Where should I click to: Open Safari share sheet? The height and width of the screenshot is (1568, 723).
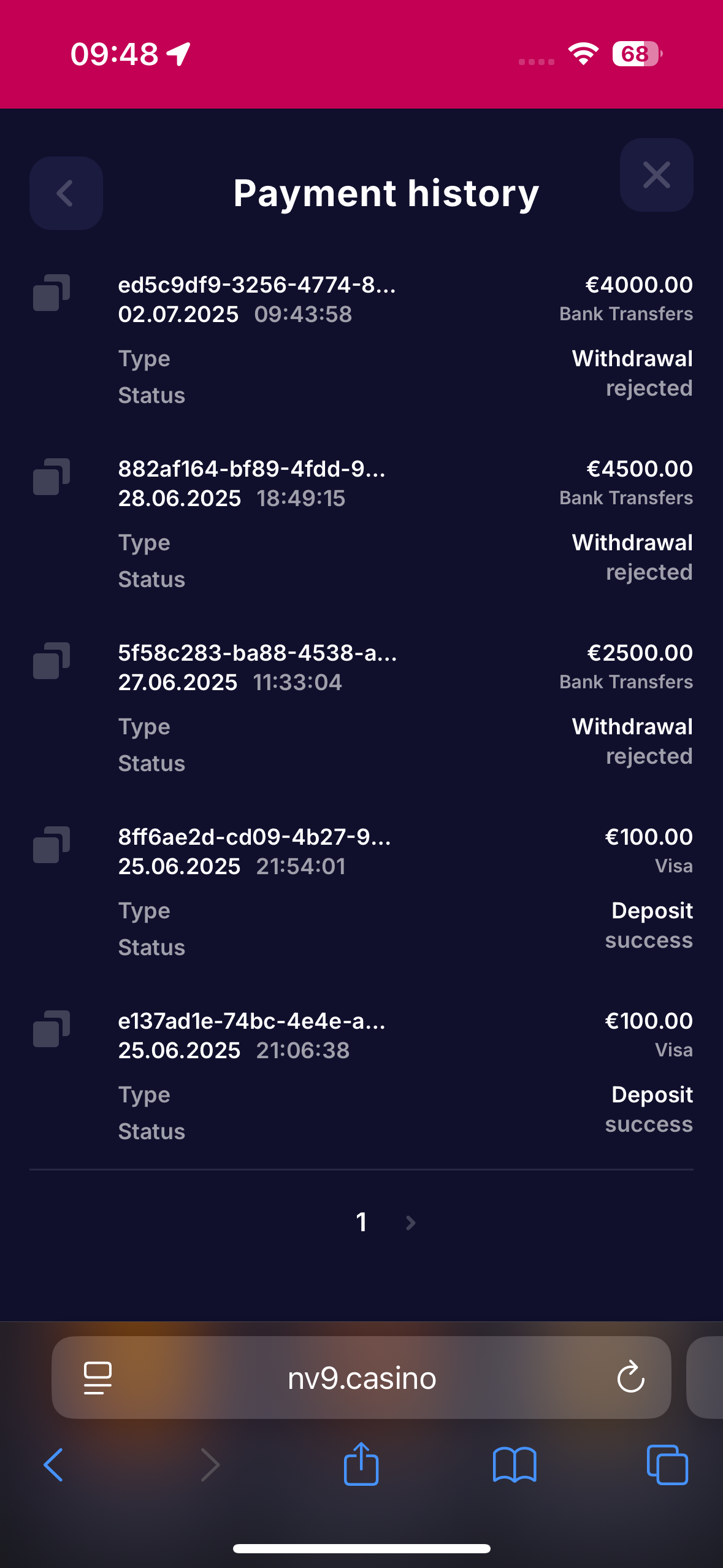click(361, 1464)
